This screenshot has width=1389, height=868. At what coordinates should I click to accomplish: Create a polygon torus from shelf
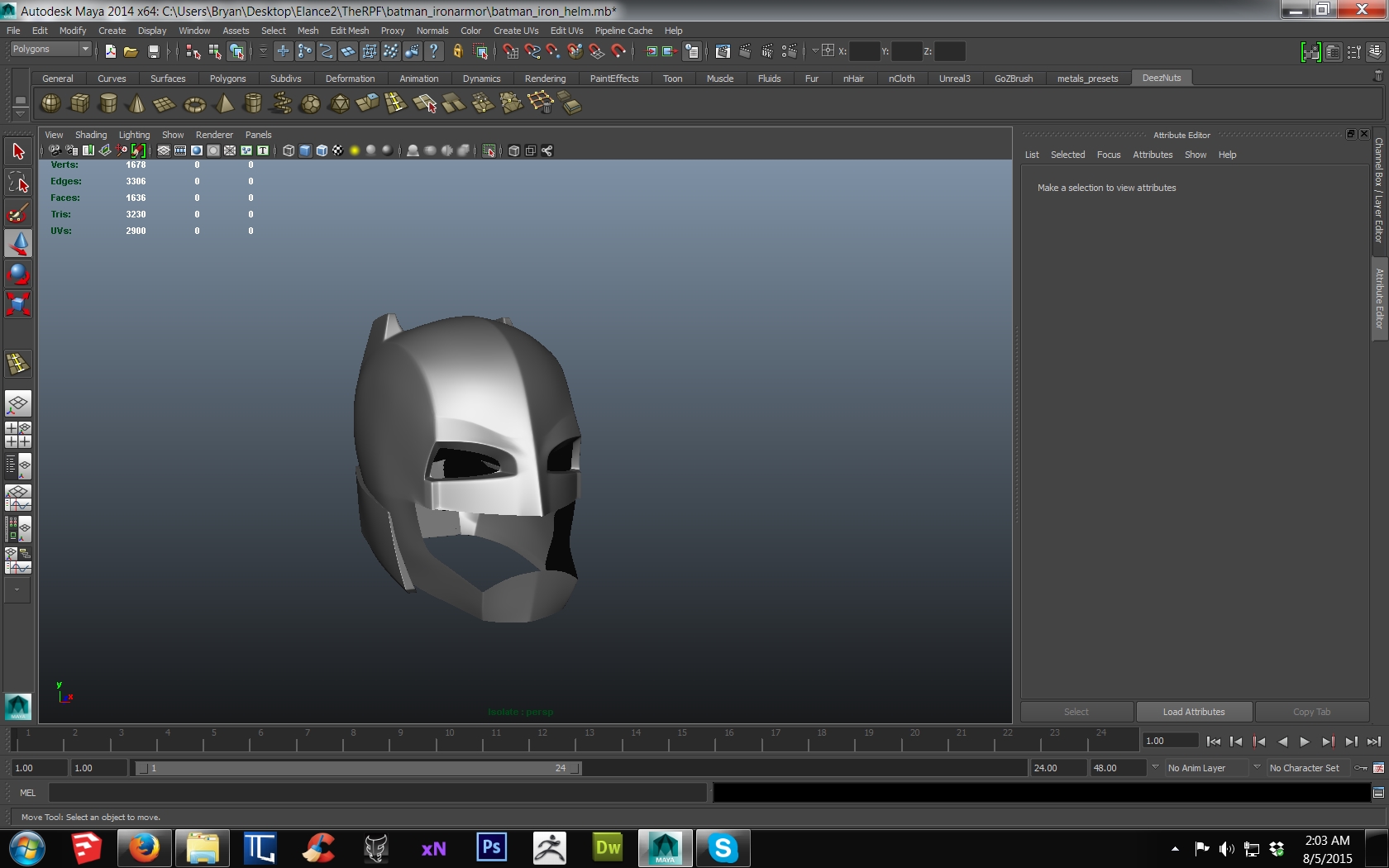(x=194, y=104)
